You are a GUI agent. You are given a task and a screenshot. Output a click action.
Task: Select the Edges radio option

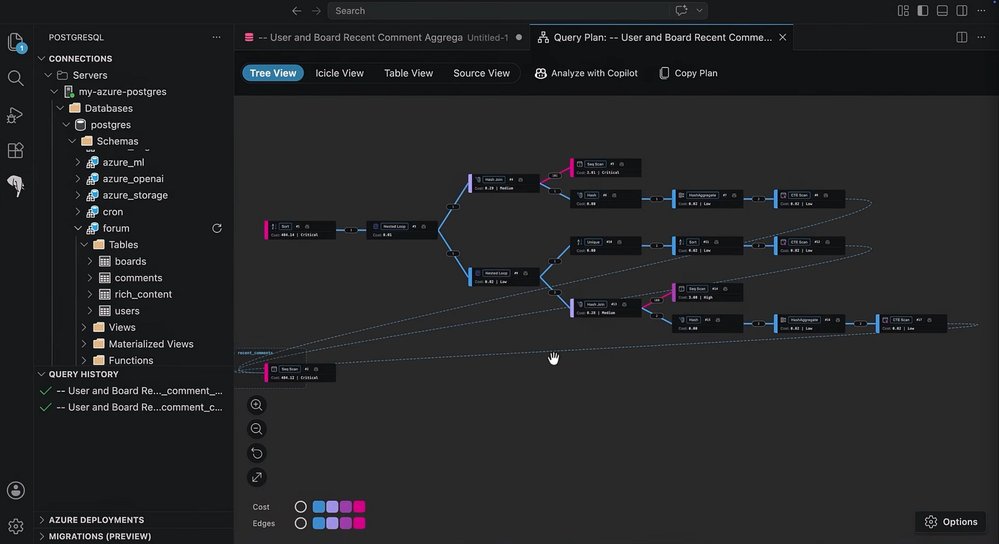coord(301,524)
